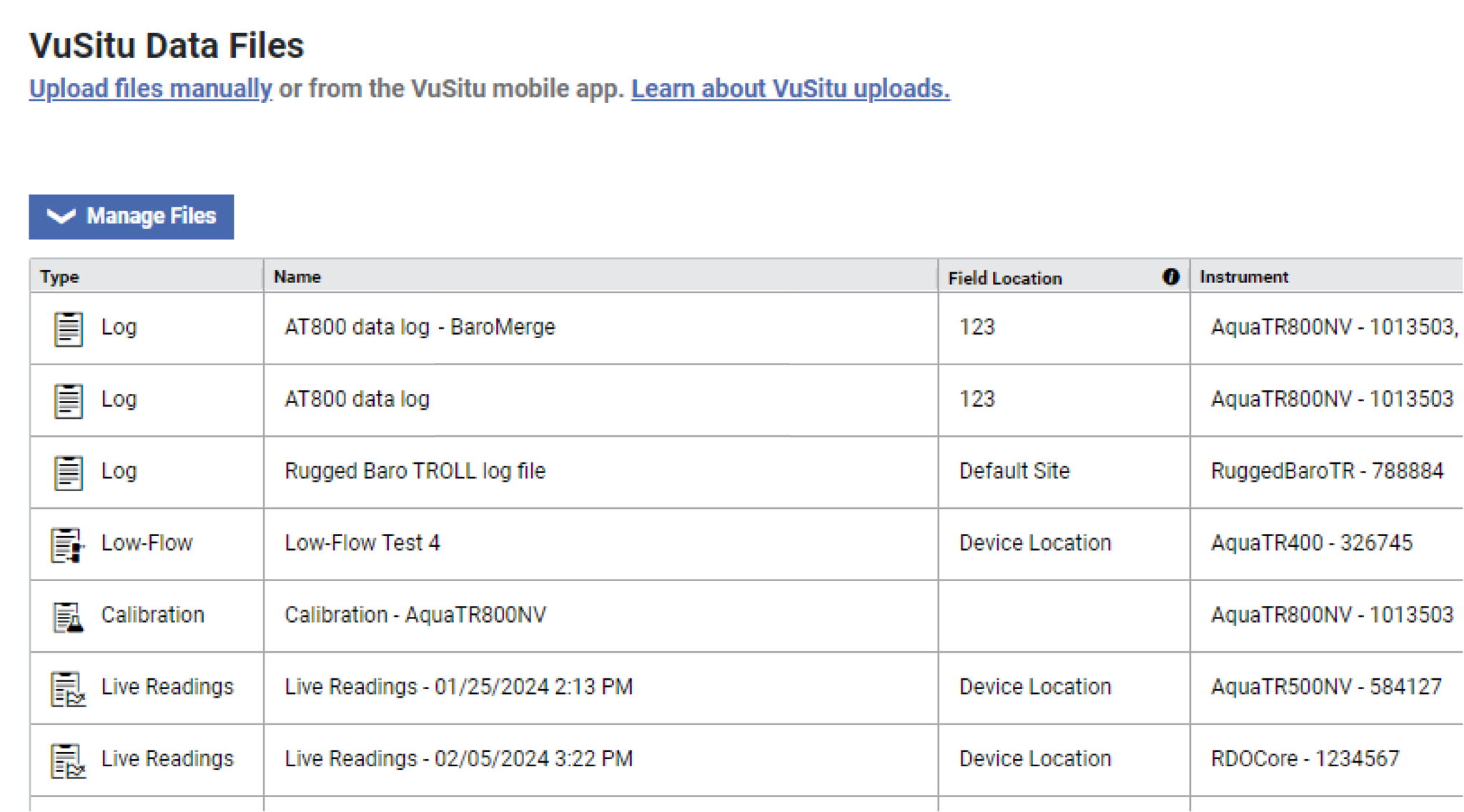Image resolution: width=1464 pixels, height=812 pixels.
Task: Click instrument AquaTR400 - 326745
Action: pos(1312,543)
